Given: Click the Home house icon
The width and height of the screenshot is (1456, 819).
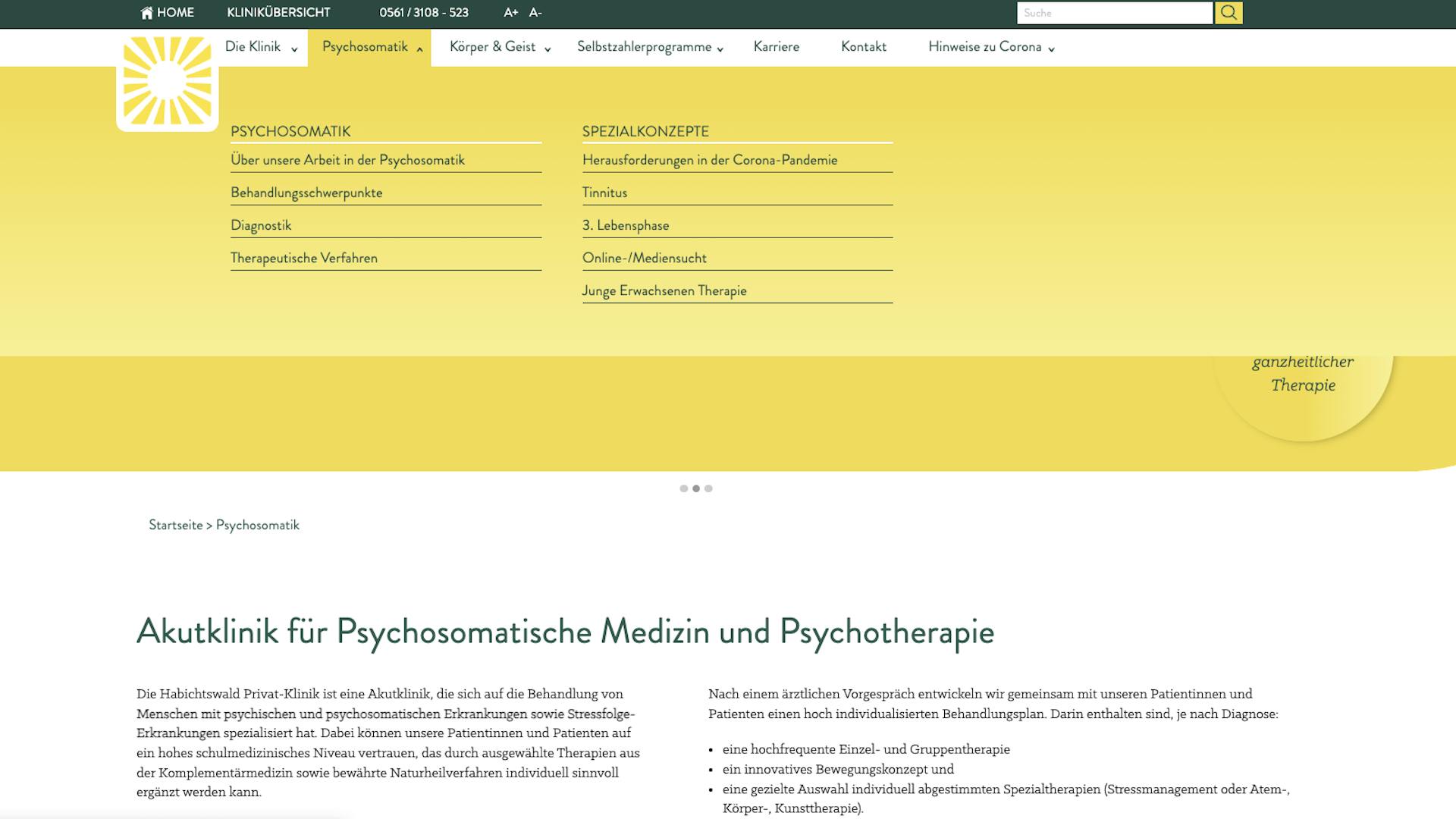Looking at the screenshot, I should [147, 13].
